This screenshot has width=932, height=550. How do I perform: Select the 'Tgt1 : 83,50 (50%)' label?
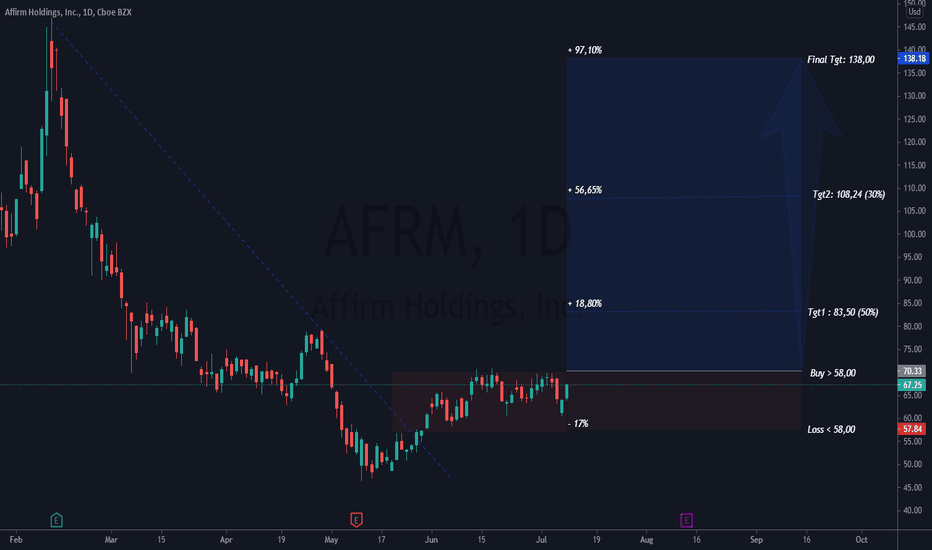(843, 312)
